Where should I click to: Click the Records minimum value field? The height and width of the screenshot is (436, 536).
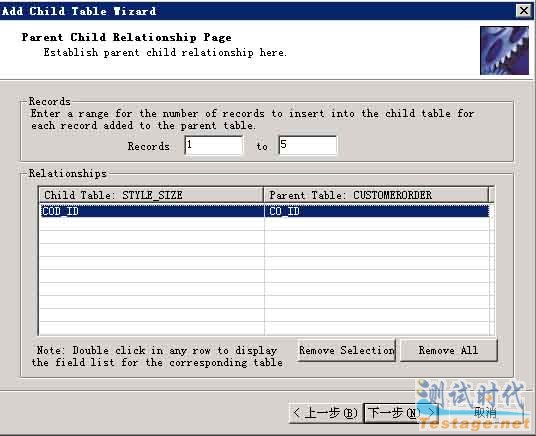[x=214, y=145]
